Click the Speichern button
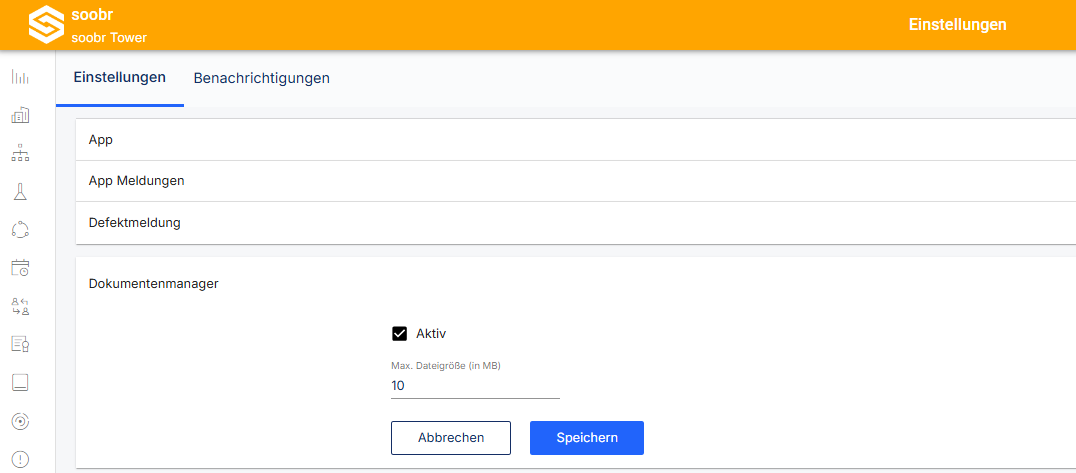Image resolution: width=1076 pixels, height=473 pixels. pyautogui.click(x=587, y=438)
